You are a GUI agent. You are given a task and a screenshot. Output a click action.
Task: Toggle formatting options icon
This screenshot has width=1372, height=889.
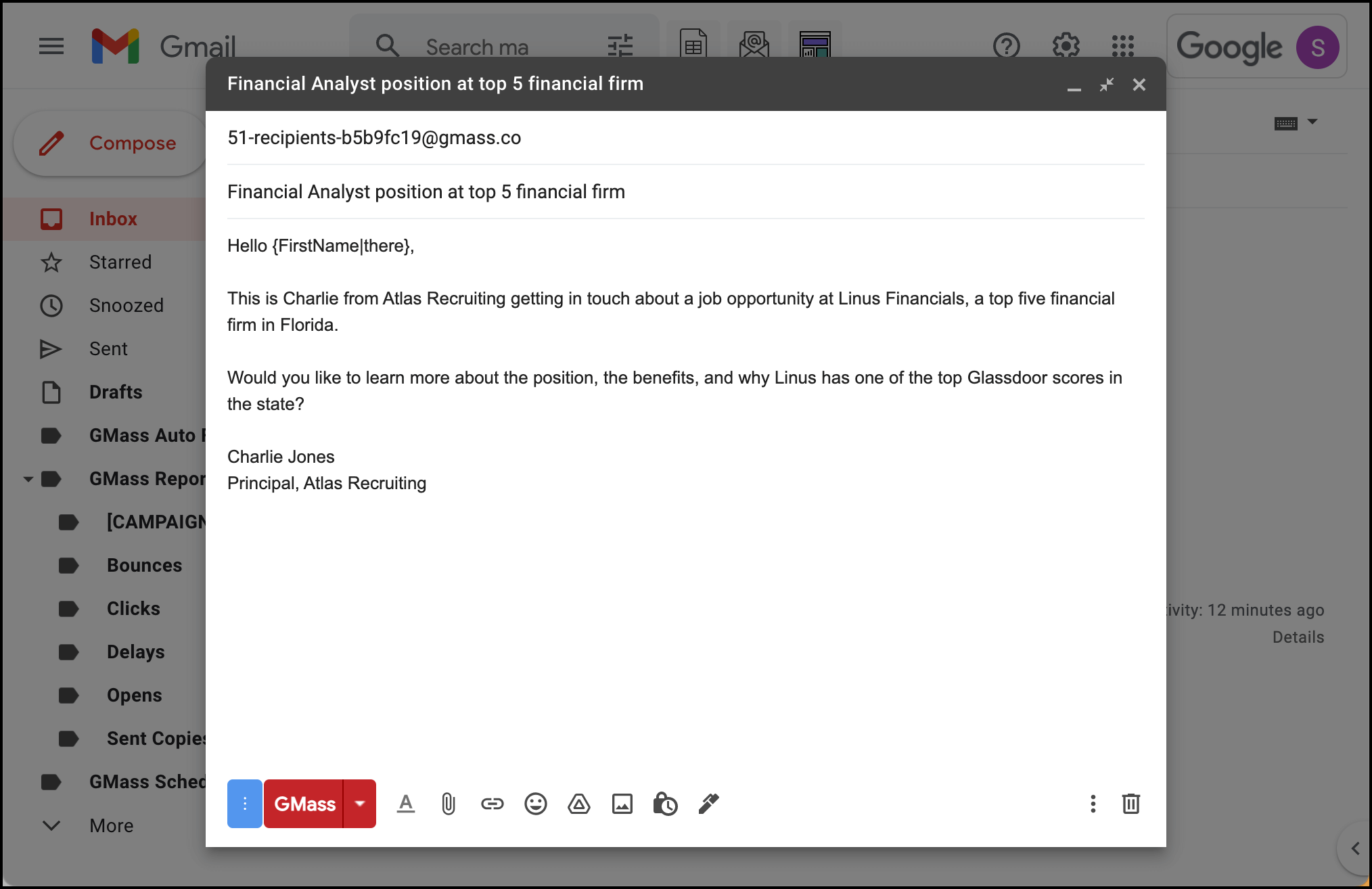pos(406,804)
